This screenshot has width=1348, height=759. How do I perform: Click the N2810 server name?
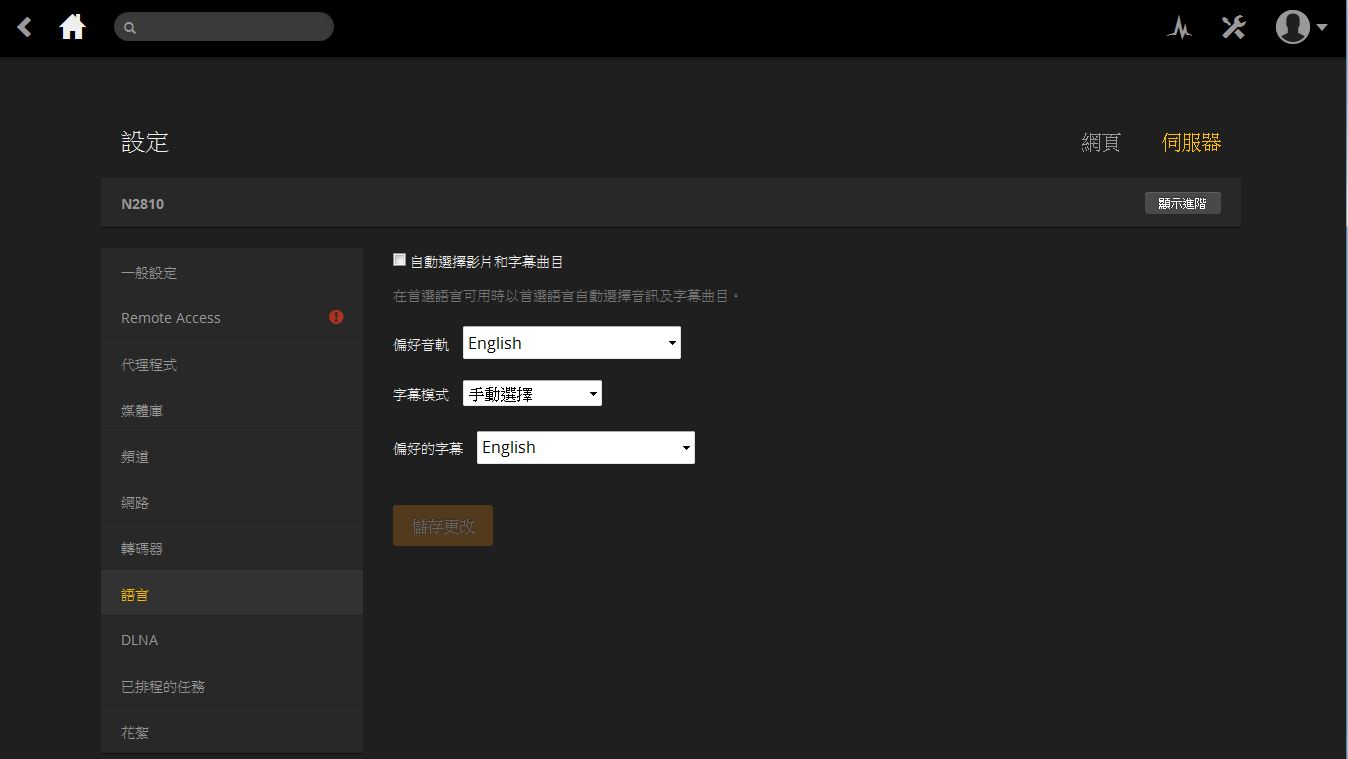(x=142, y=204)
